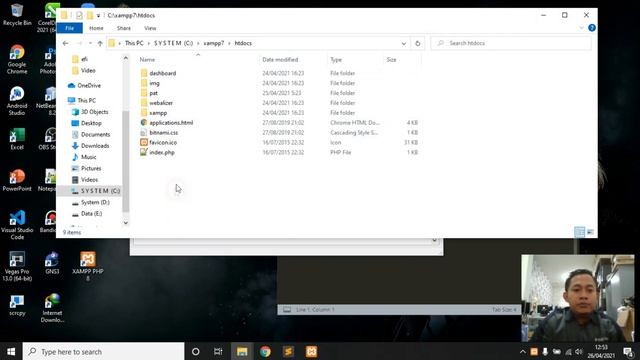Viewport: 640px width, 360px height.
Task: Switch to details view layout icon
Action: tap(579, 232)
